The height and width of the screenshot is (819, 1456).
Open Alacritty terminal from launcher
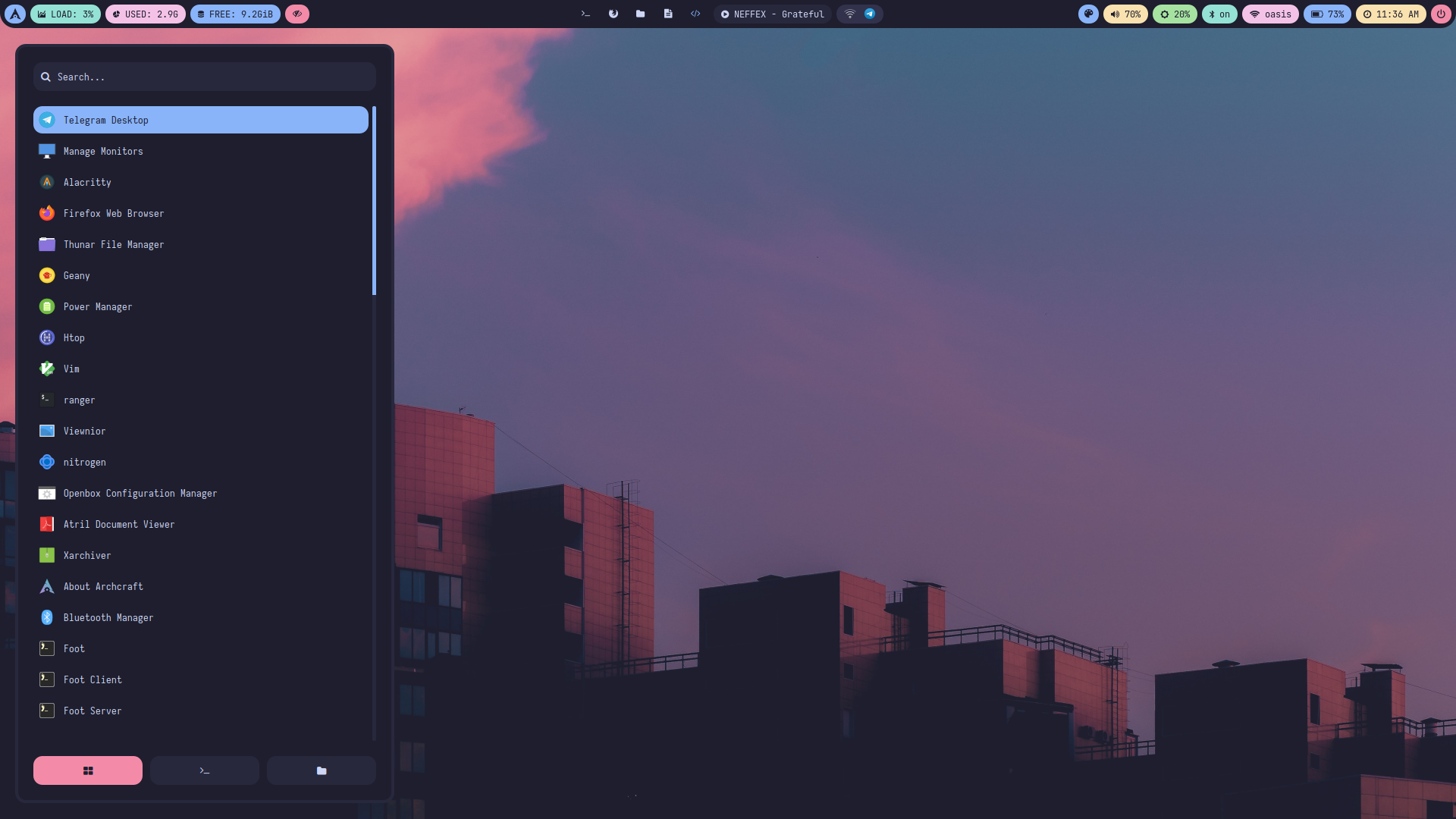(87, 183)
